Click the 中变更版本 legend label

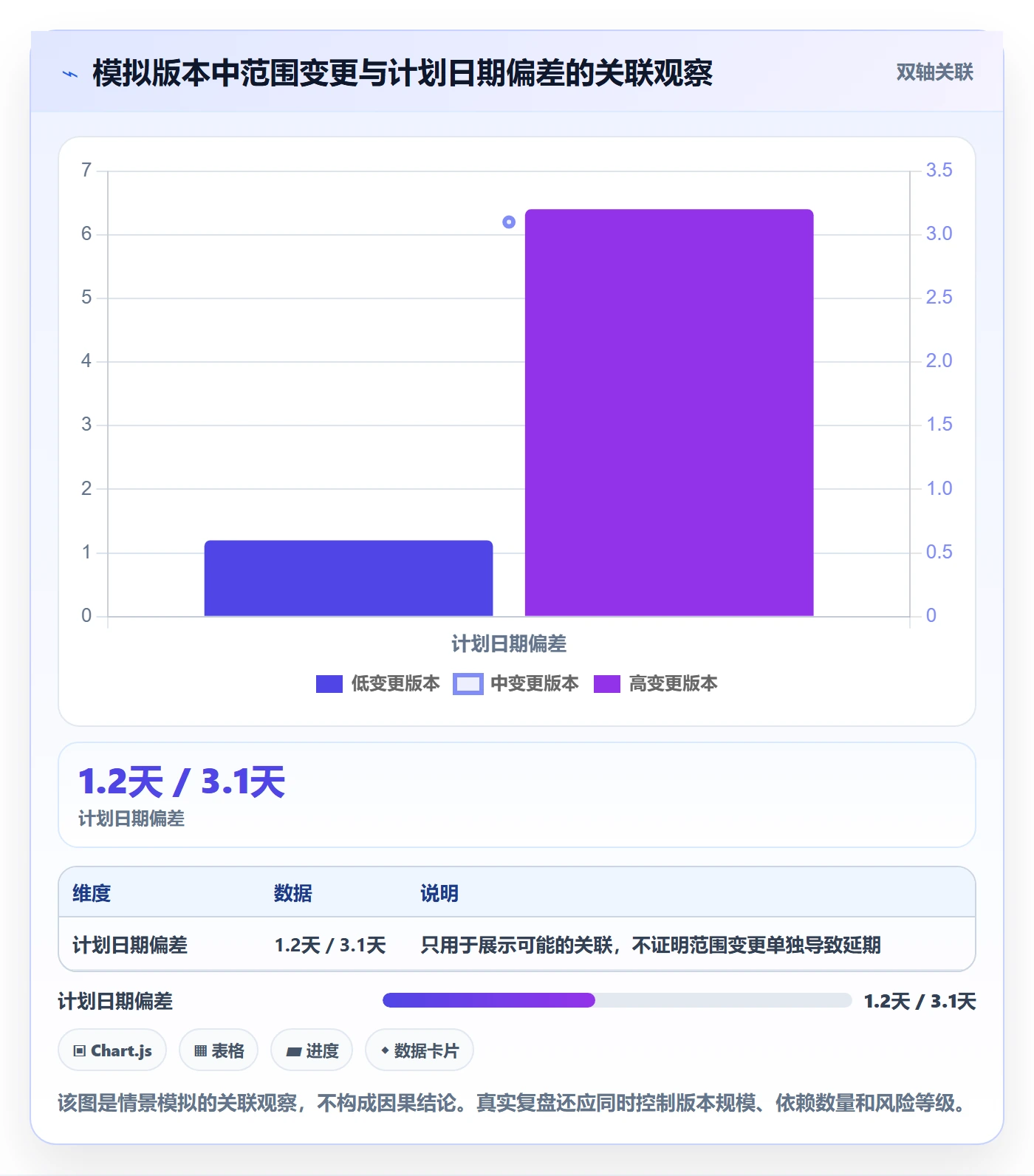[535, 683]
